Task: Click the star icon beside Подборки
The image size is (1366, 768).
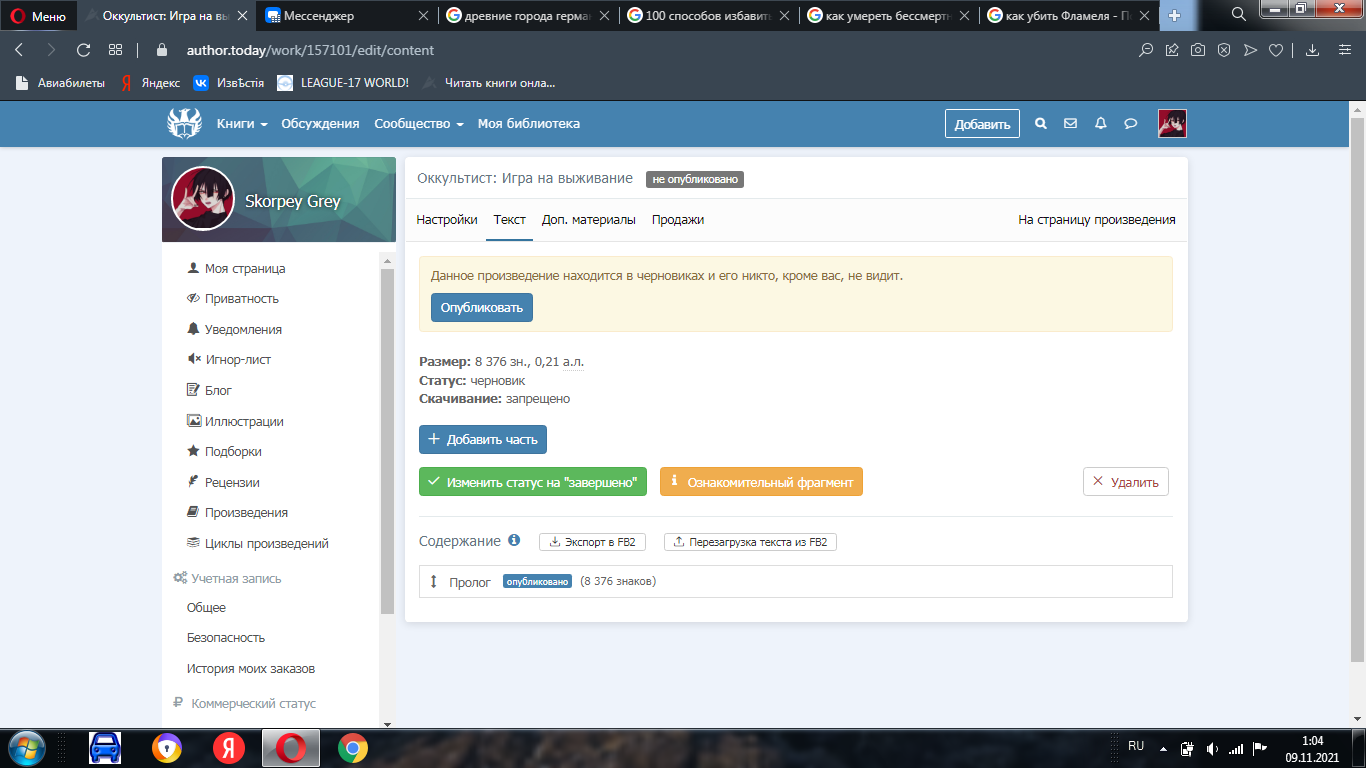Action: 194,451
